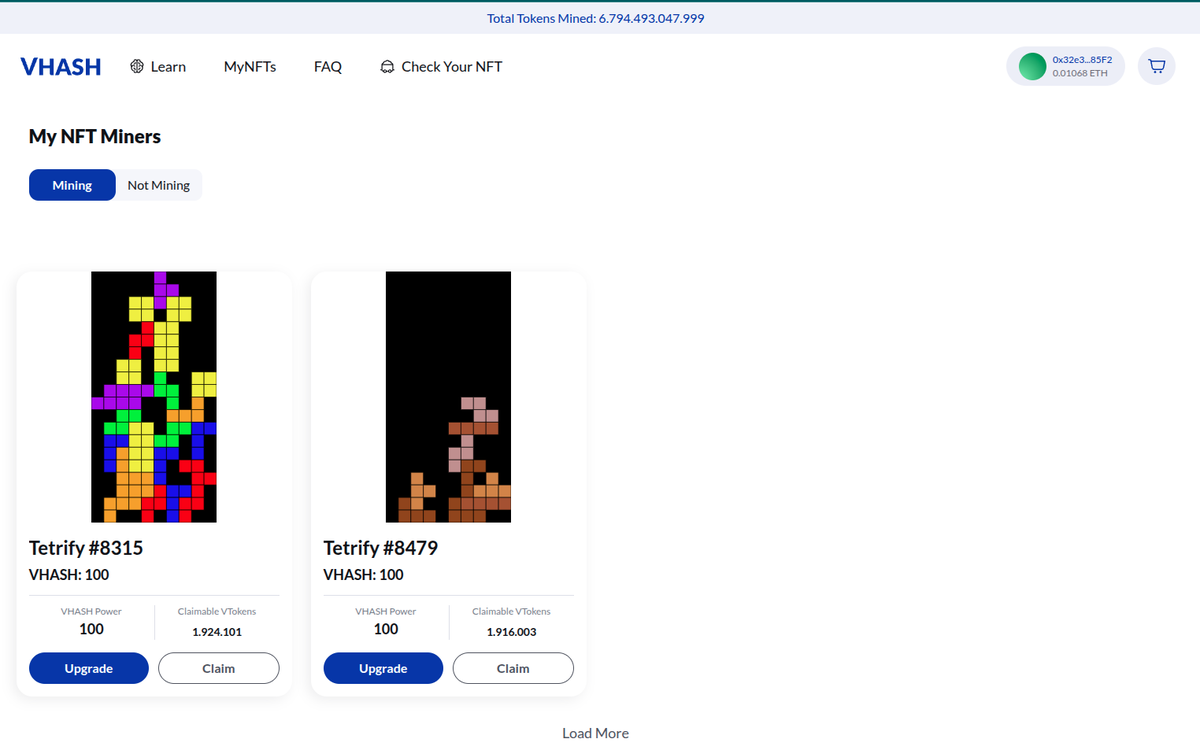Upgrade Tetrify #8479 miner
Screen dimensions: 1200x750
(x=383, y=668)
